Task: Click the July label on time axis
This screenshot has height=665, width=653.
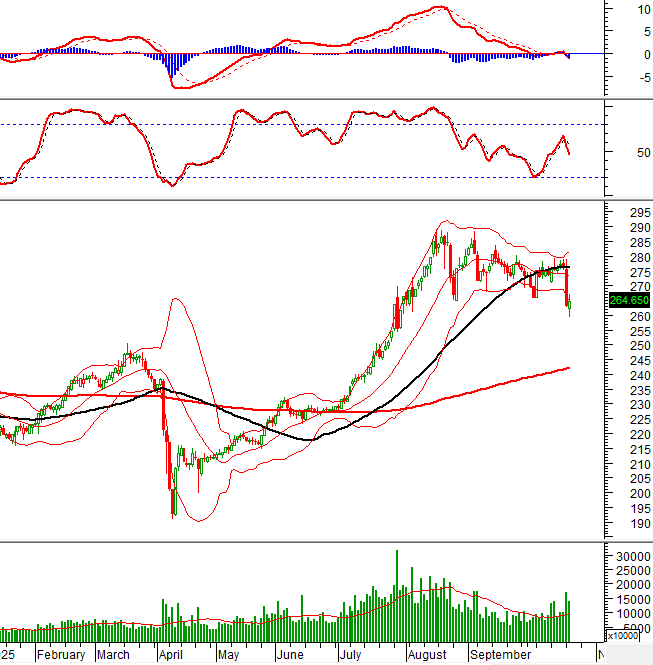Action: pyautogui.click(x=350, y=655)
